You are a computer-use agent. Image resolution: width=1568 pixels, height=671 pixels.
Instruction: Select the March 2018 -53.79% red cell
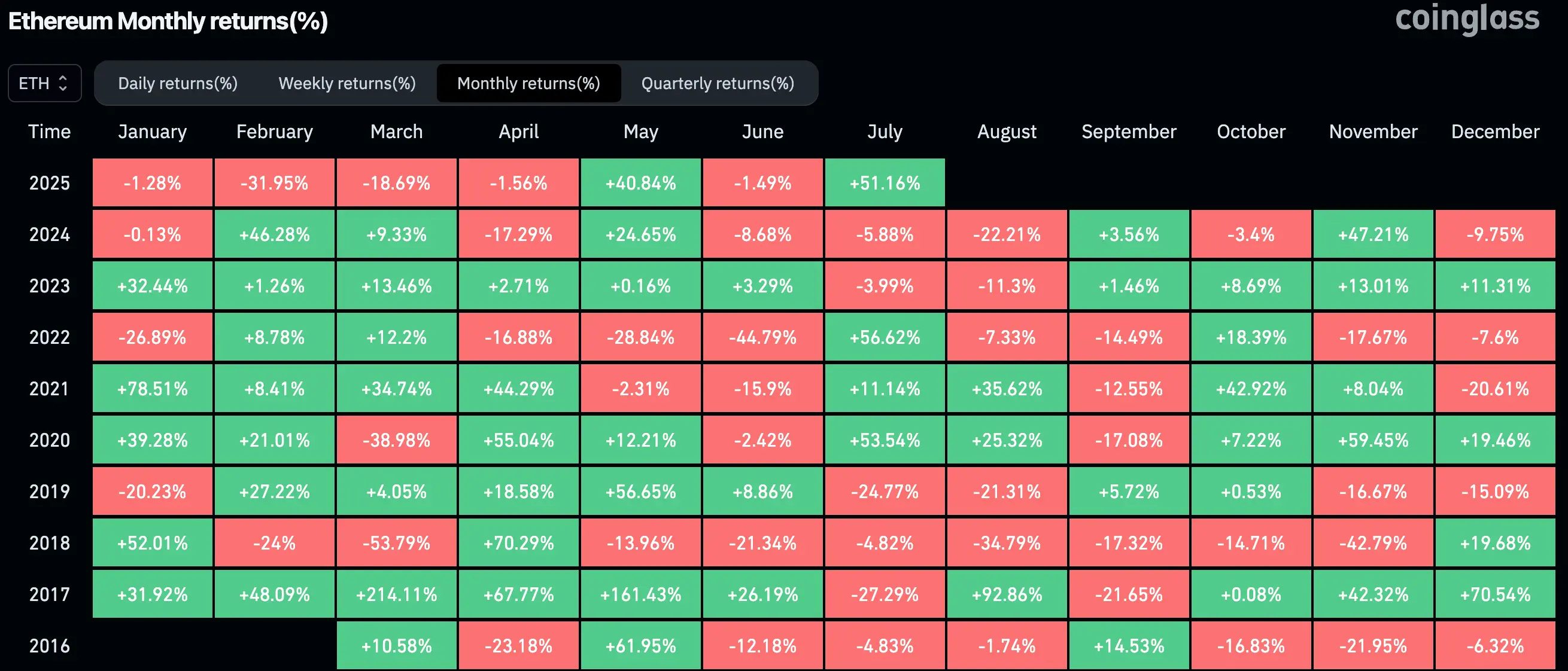coord(396,542)
